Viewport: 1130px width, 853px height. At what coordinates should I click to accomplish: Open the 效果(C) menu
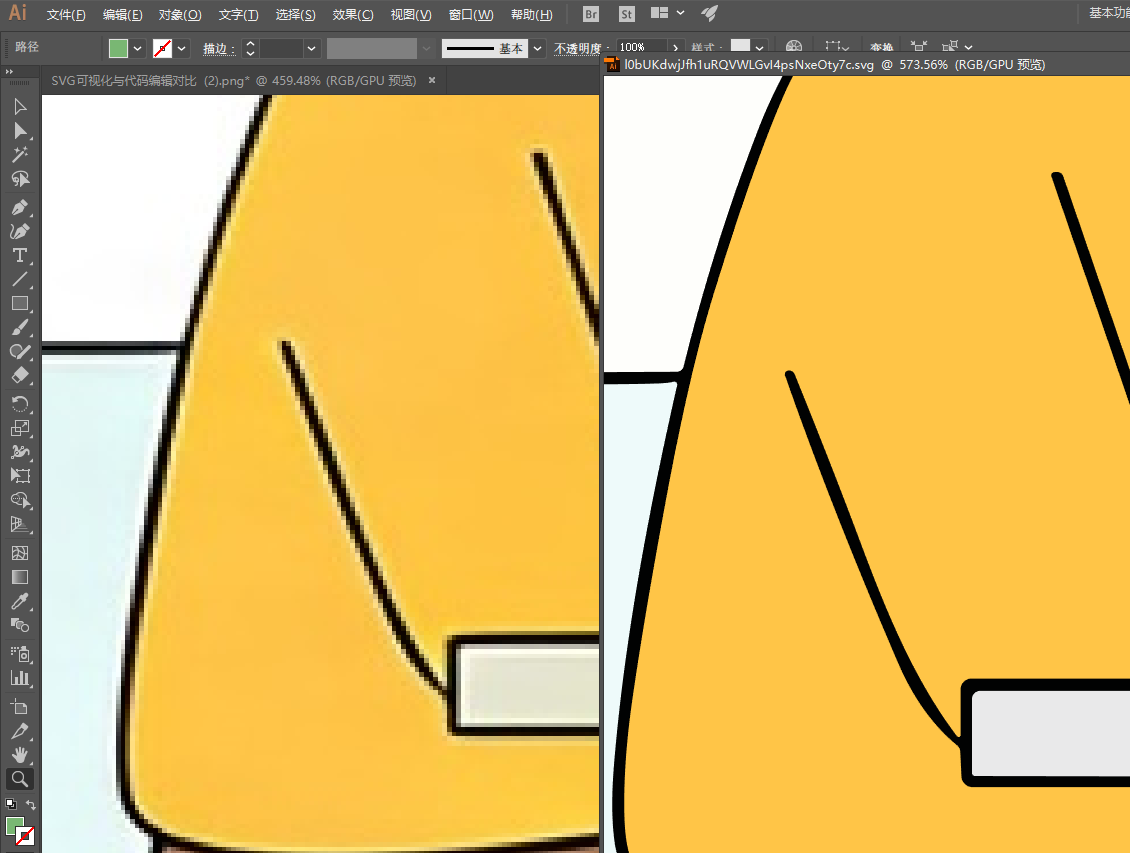pyautogui.click(x=353, y=14)
